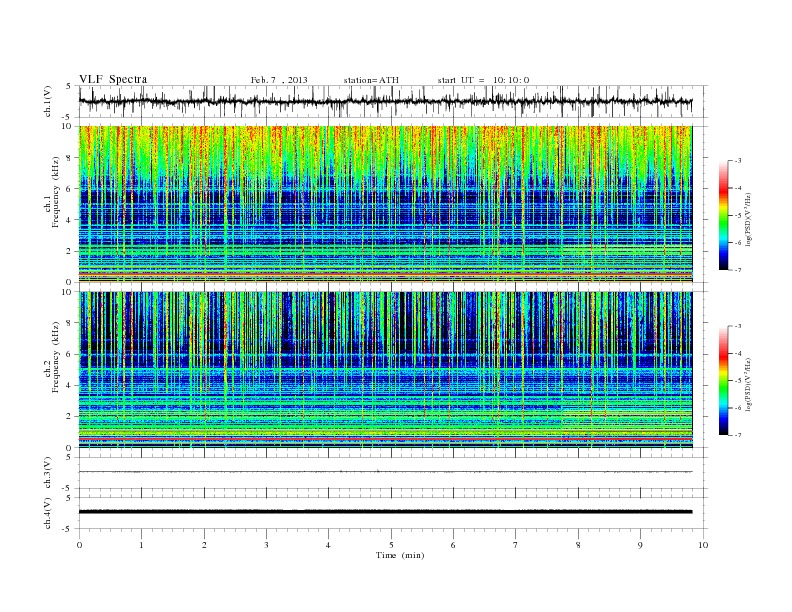This screenshot has height=612, width=792.
Task: Click the '0' tick on the time axis
Action: [79, 545]
